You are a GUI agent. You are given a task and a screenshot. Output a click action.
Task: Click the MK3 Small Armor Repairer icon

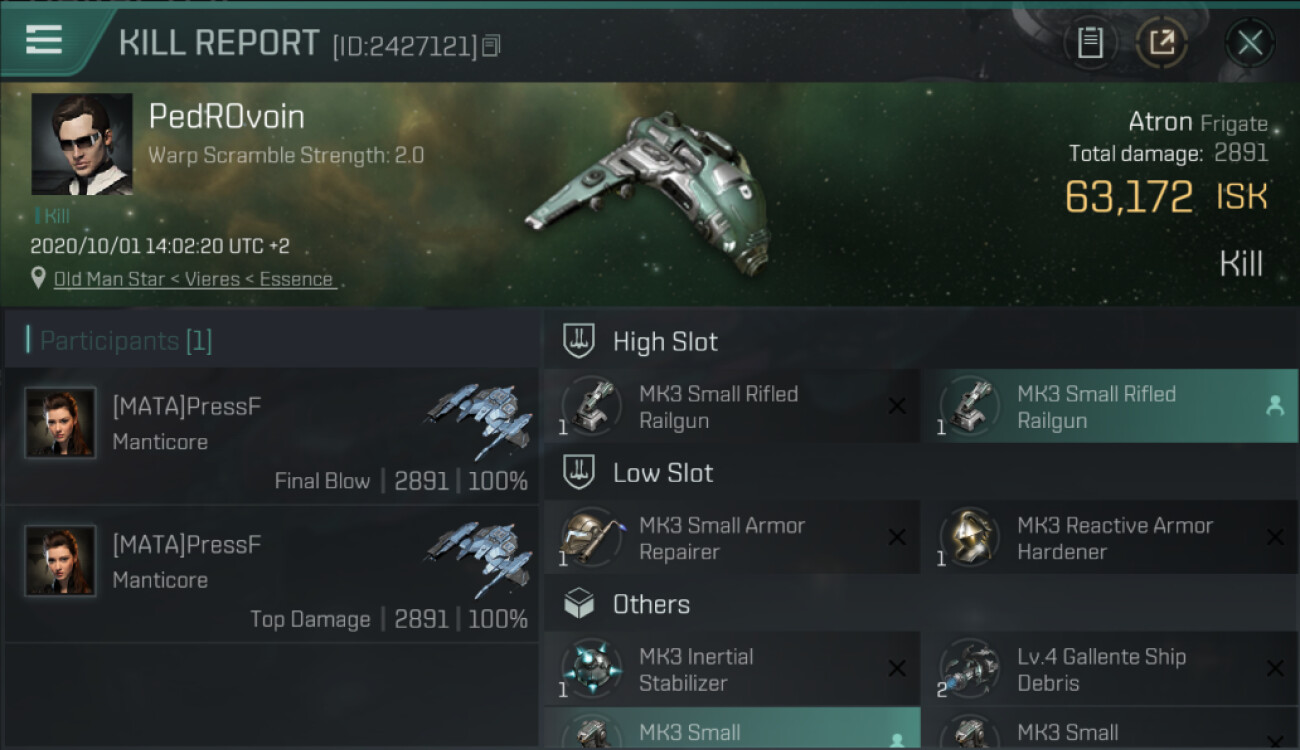[591, 537]
